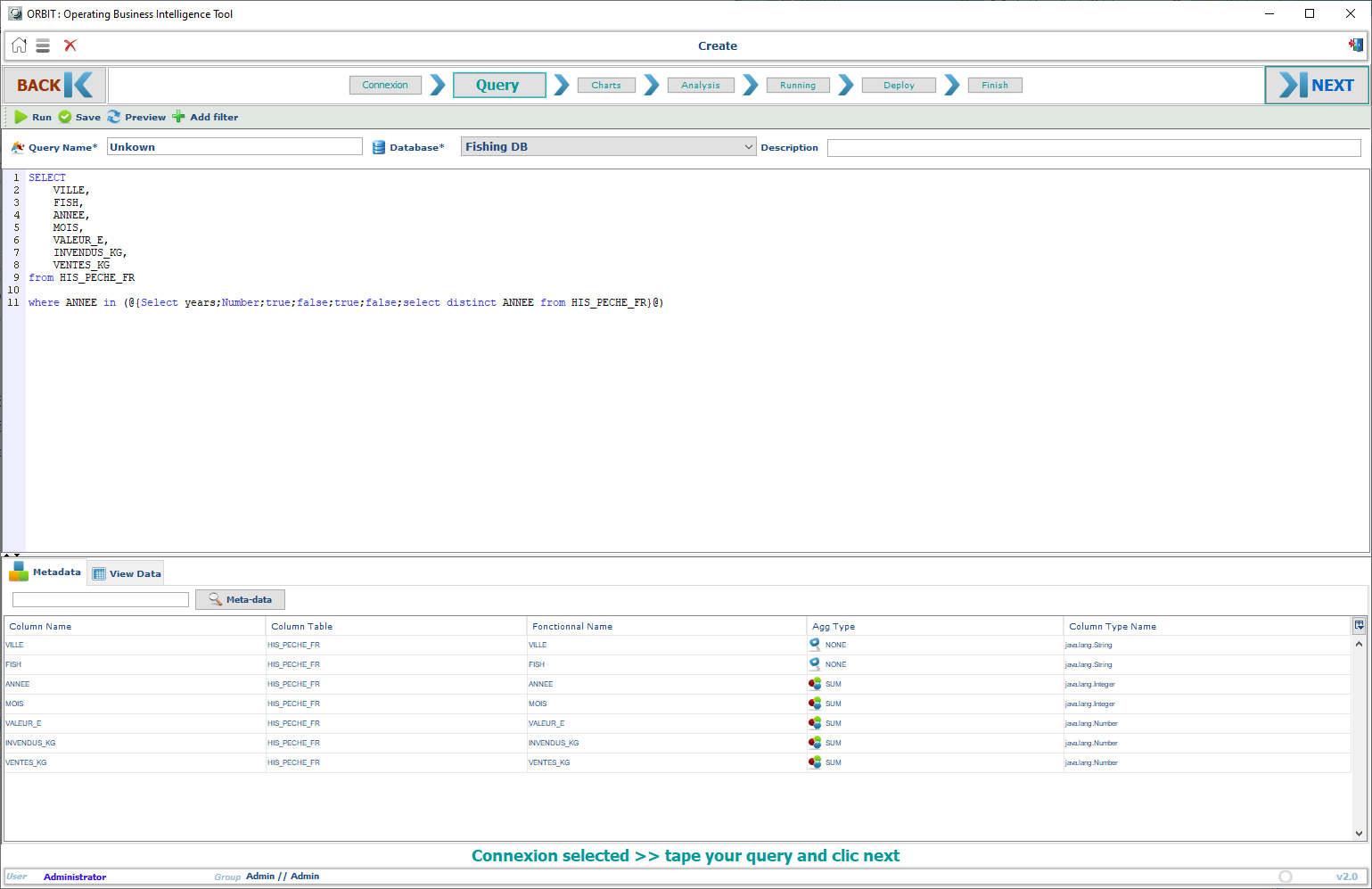The width and height of the screenshot is (1372, 889).
Task: Click the status indicator circle near v2.0
Action: [1285, 877]
